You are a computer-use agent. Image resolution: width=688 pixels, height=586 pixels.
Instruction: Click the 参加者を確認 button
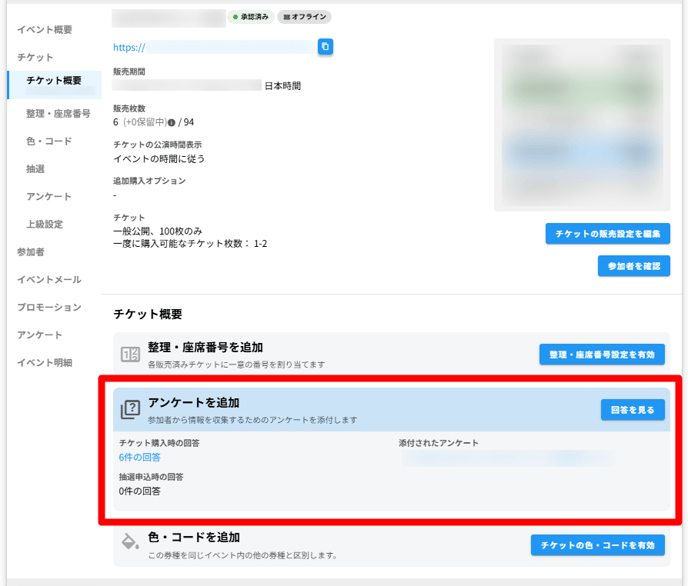pyautogui.click(x=633, y=266)
